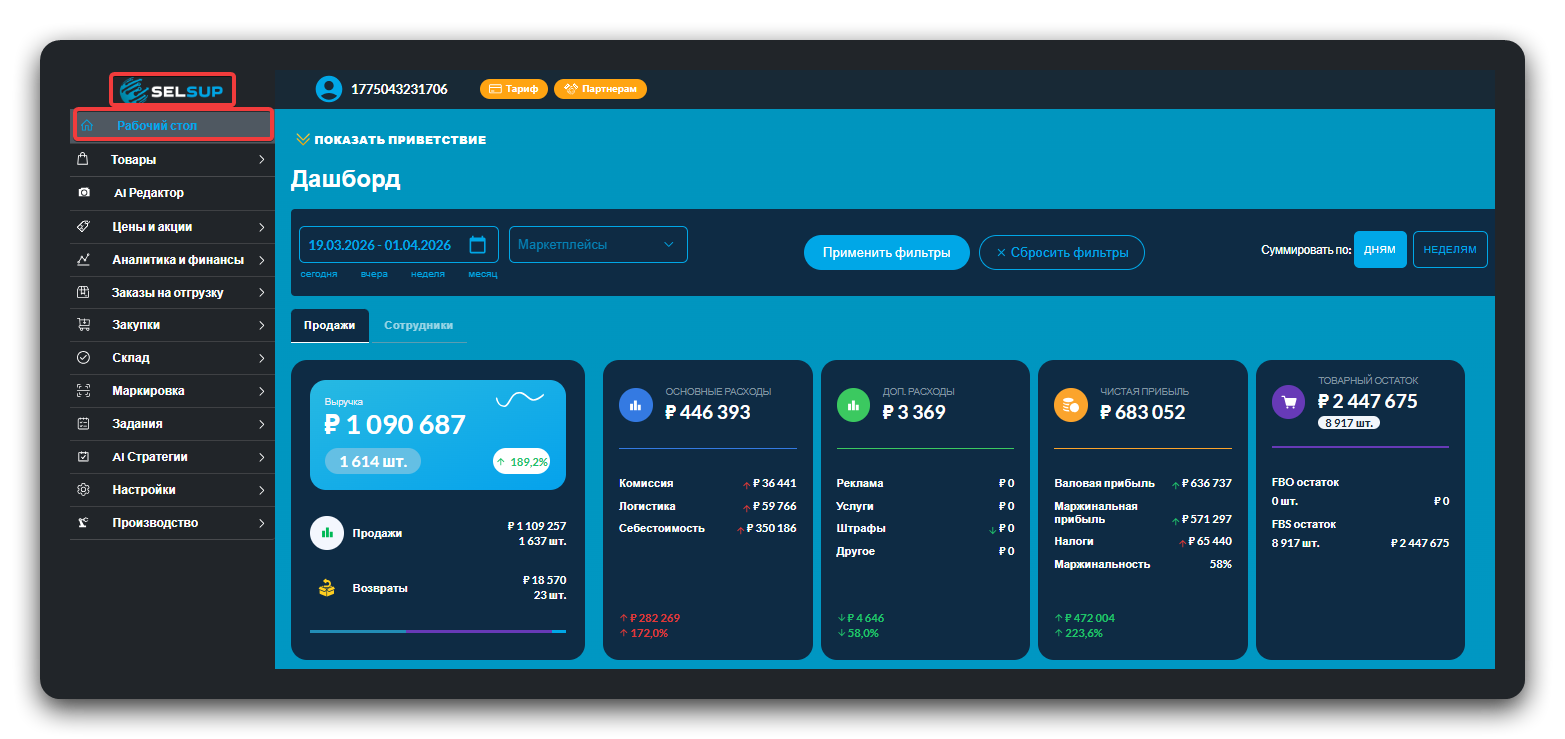Open the calendar icon in date field

(477, 245)
